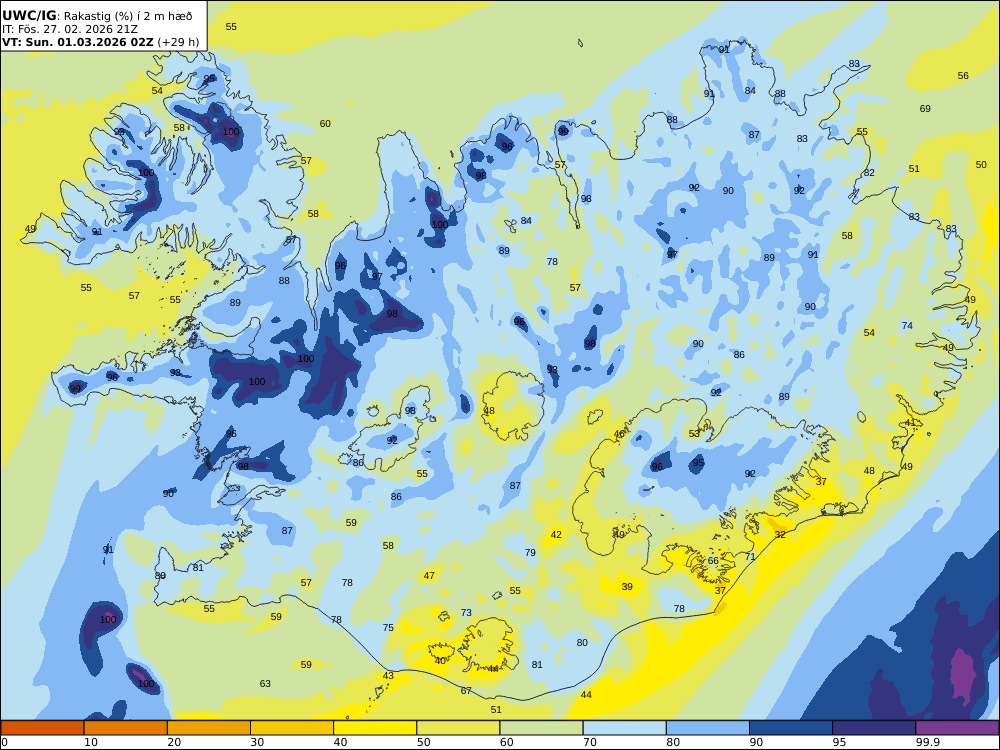Click the 60 value off the north coast
The image size is (1000, 750).
coord(325,124)
